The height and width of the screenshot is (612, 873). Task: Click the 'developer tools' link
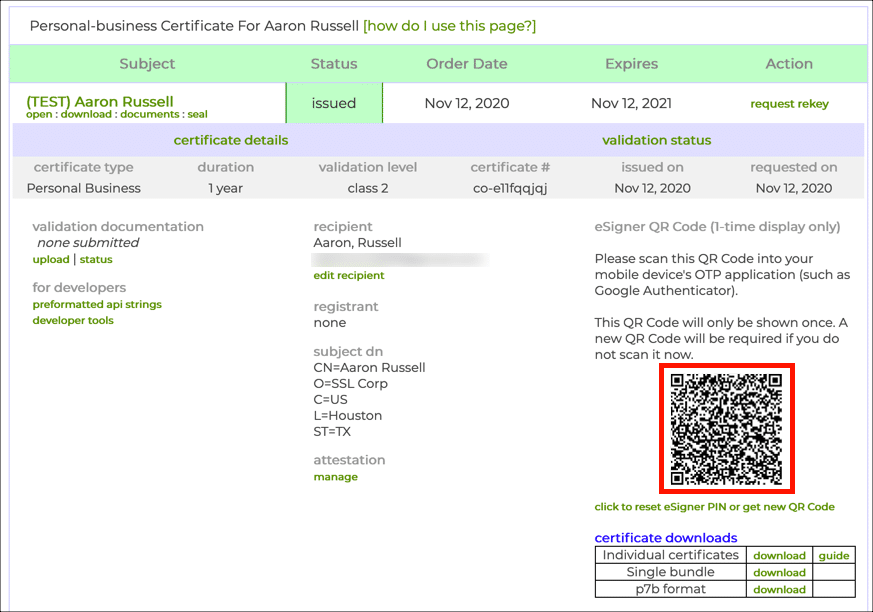pyautogui.click(x=73, y=321)
